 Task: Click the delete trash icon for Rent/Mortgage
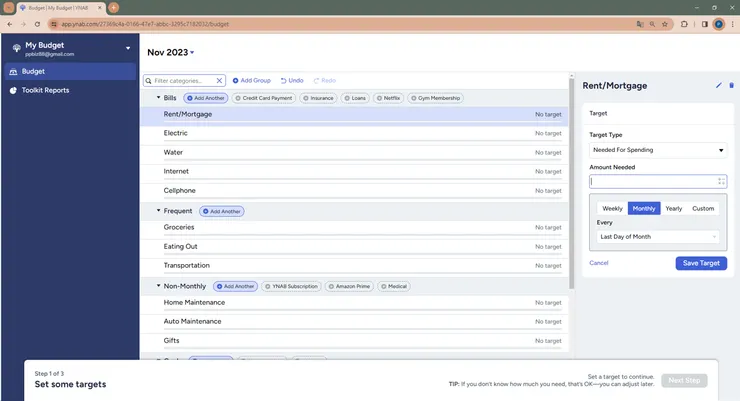click(x=732, y=85)
